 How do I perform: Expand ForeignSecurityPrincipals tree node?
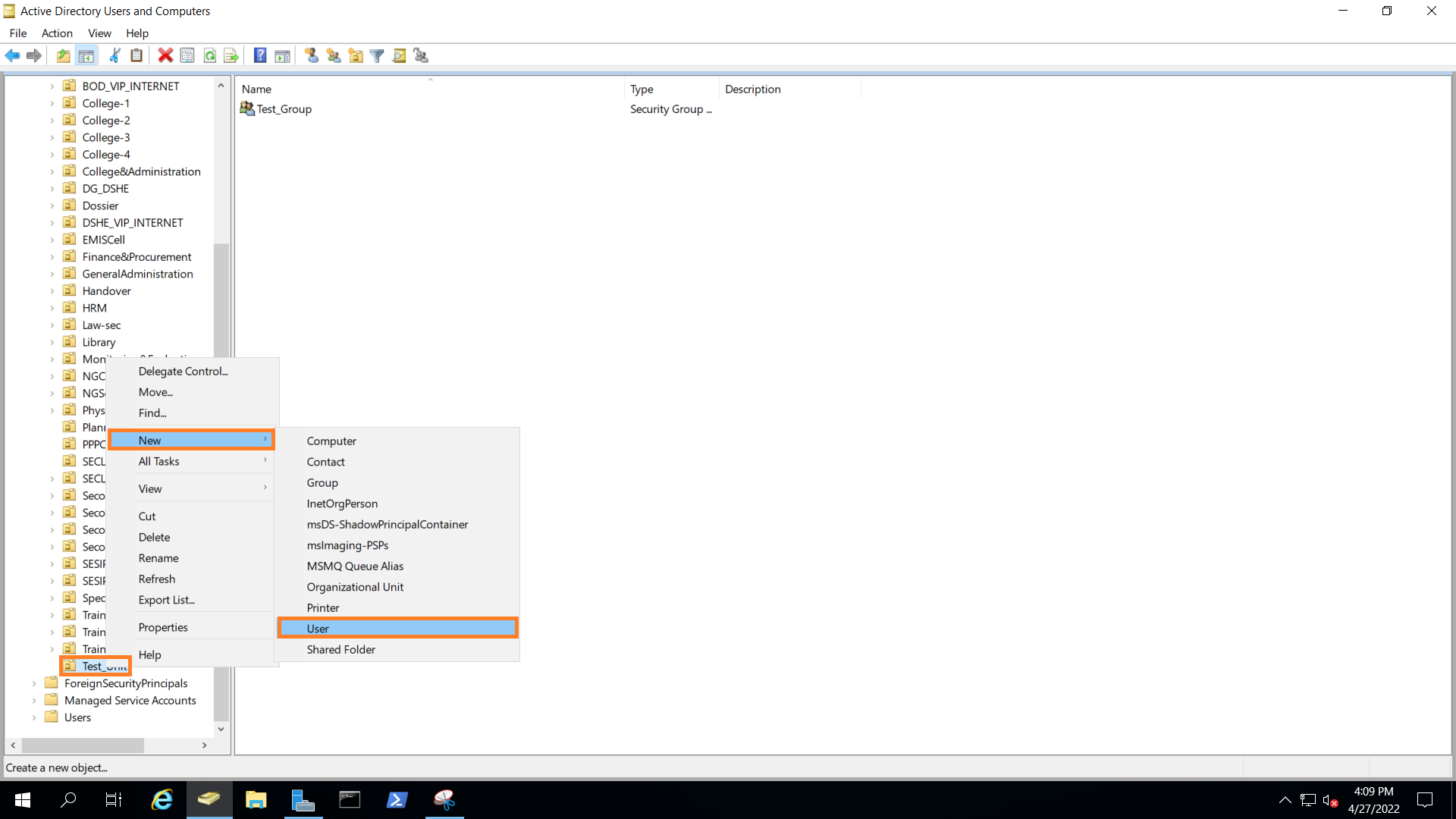coord(34,683)
